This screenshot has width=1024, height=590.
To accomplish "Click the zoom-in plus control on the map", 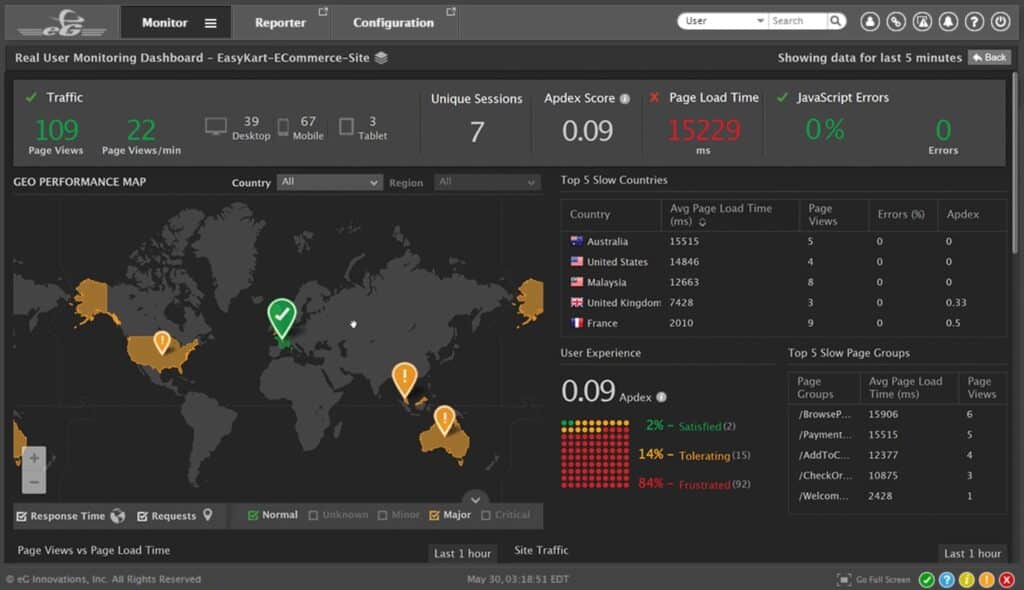I will pyautogui.click(x=33, y=458).
